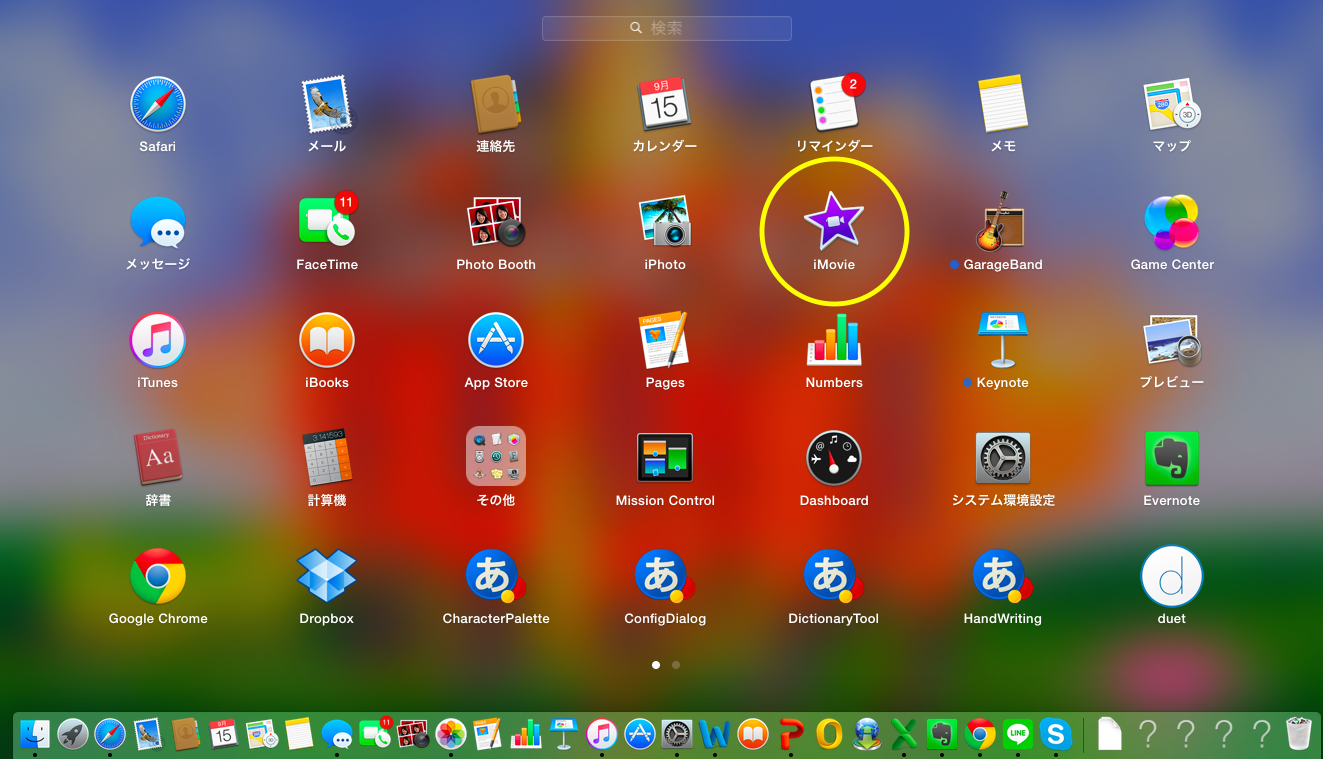Open the リマインダー app
The width and height of the screenshot is (1323, 759).
pos(834,104)
